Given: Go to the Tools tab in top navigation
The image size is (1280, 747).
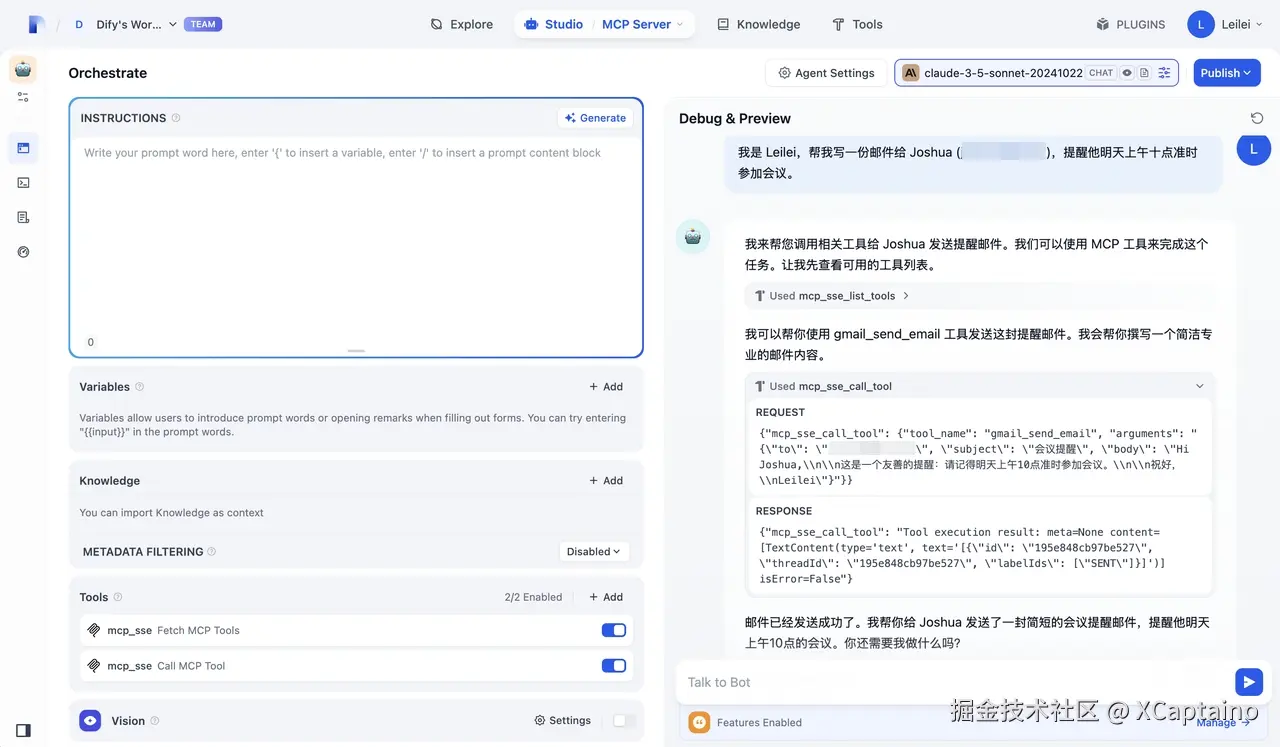Looking at the screenshot, I should pyautogui.click(x=858, y=24).
